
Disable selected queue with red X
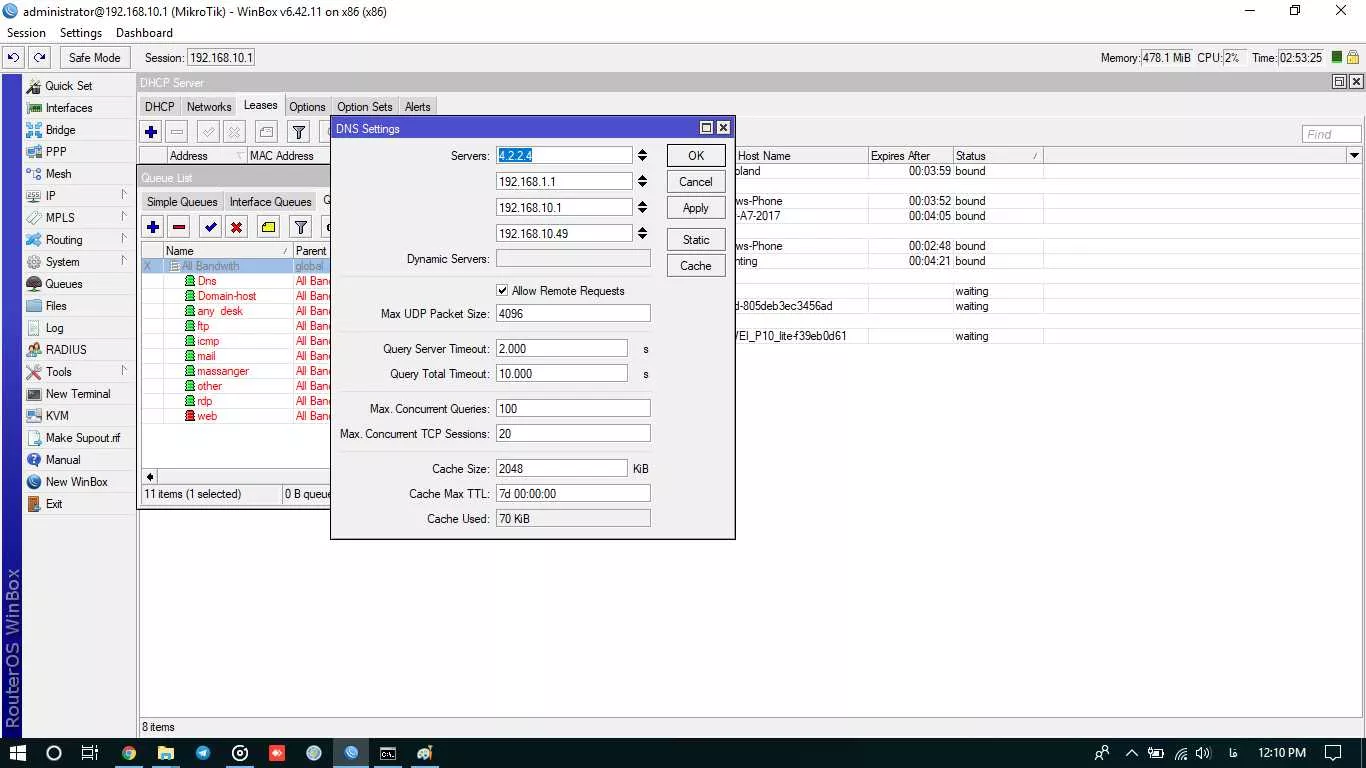click(236, 227)
